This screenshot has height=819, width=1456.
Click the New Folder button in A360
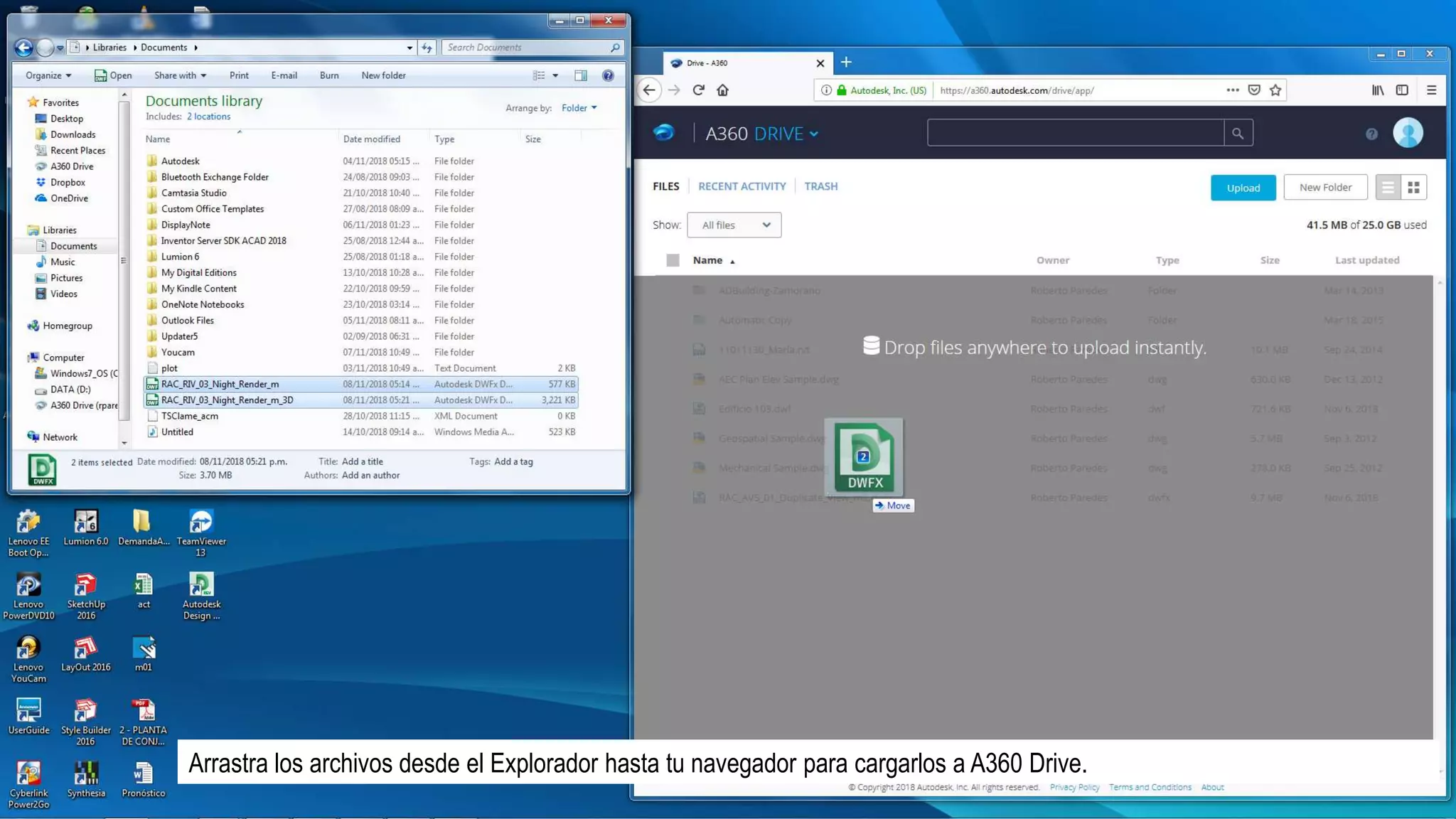point(1325,188)
